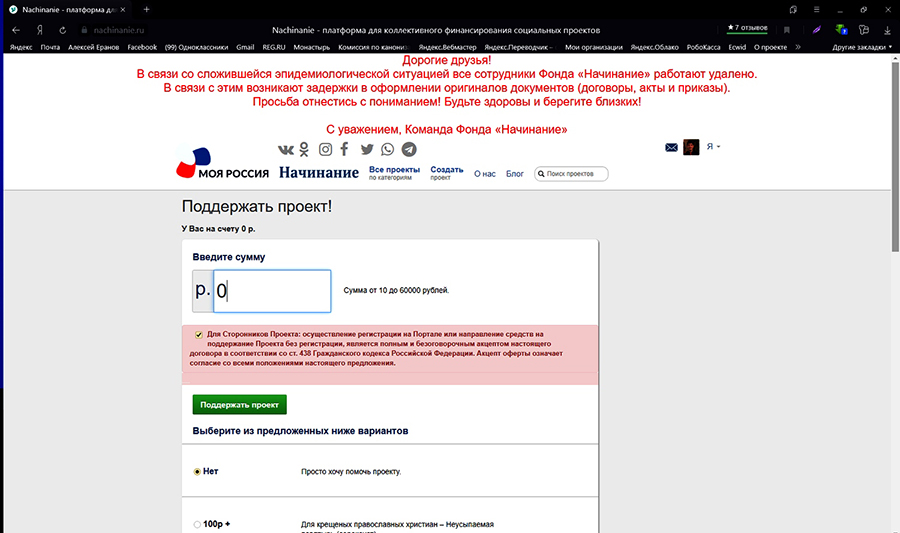Open the VK social page icon
Viewport: 900px width, 533px height.
(x=286, y=150)
